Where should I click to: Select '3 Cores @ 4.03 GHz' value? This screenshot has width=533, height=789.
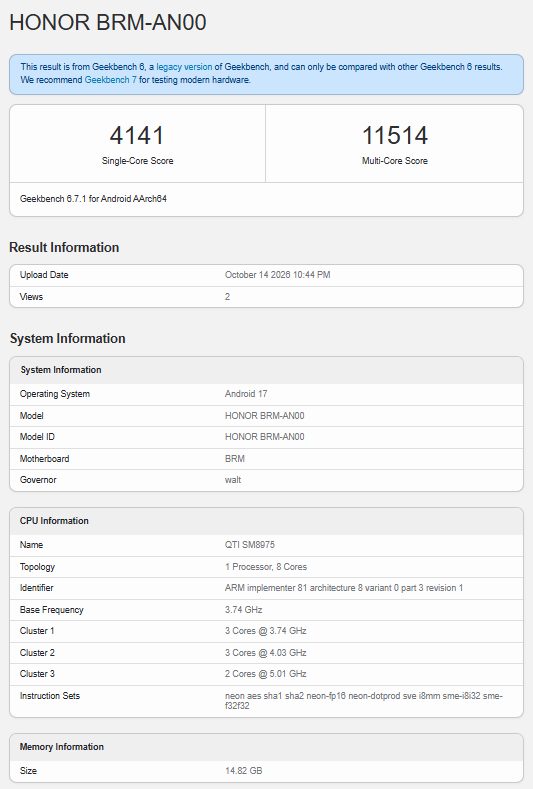(x=266, y=653)
